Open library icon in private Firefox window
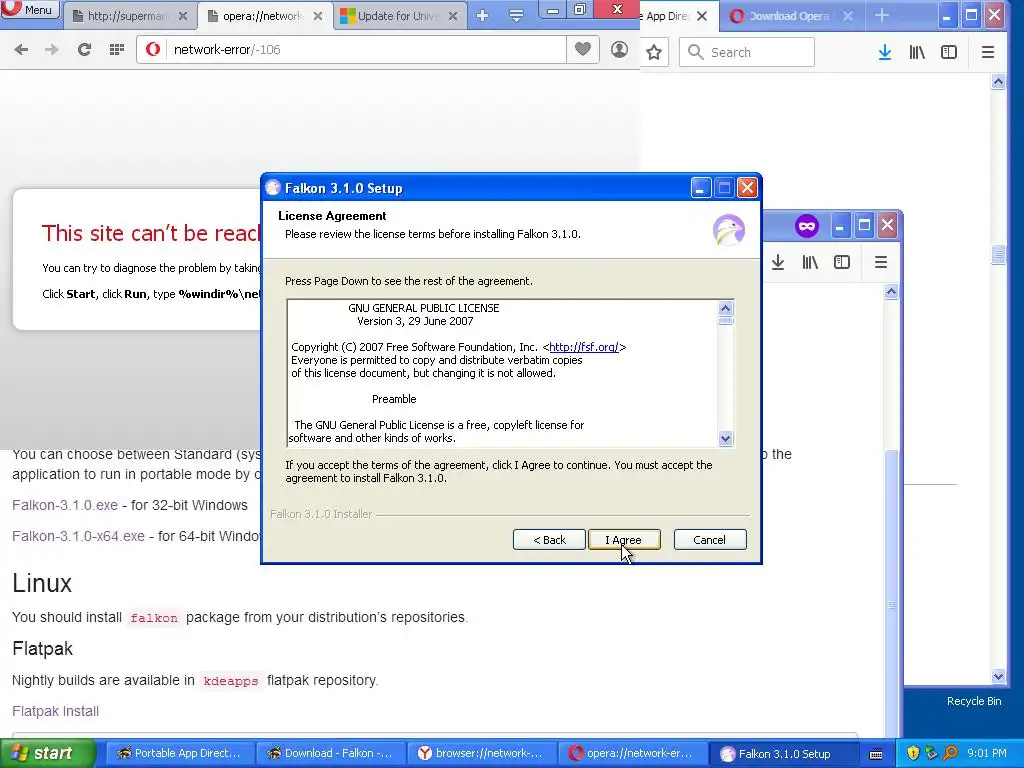Viewport: 1024px width, 768px height. [x=810, y=263]
